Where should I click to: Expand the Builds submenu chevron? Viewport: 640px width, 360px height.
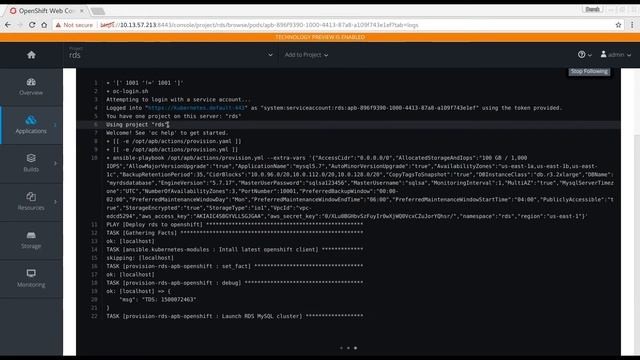(x=55, y=163)
